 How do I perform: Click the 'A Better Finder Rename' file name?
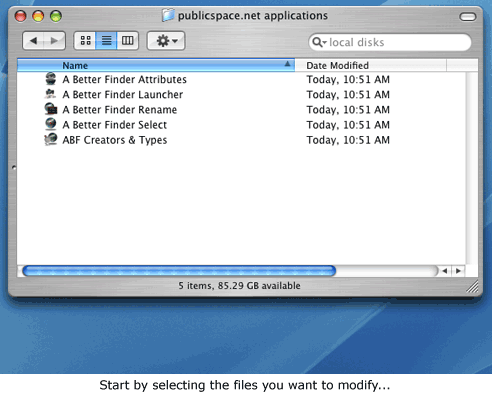coord(120,110)
